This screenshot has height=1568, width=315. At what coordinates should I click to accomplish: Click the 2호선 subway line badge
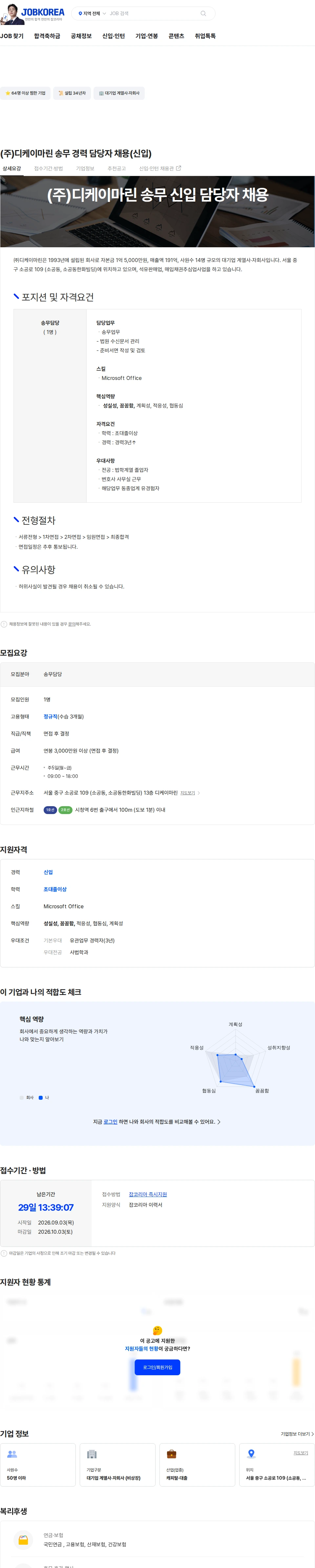point(65,810)
